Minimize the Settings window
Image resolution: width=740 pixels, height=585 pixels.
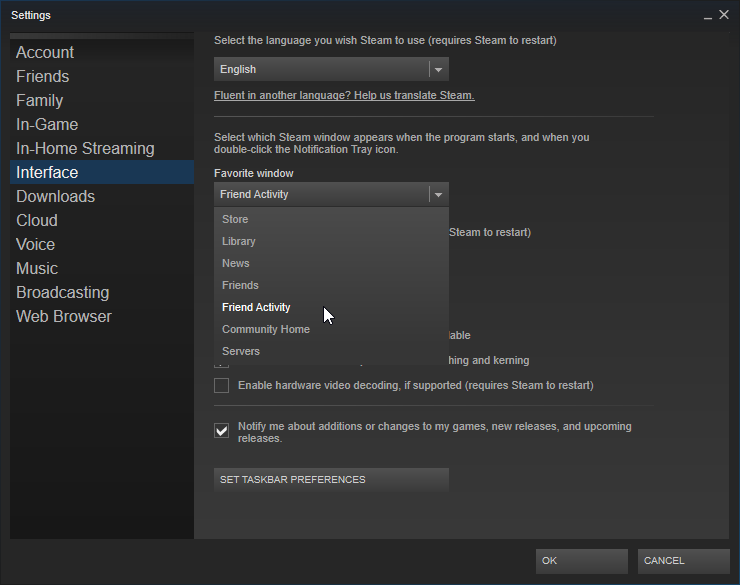pyautogui.click(x=707, y=16)
